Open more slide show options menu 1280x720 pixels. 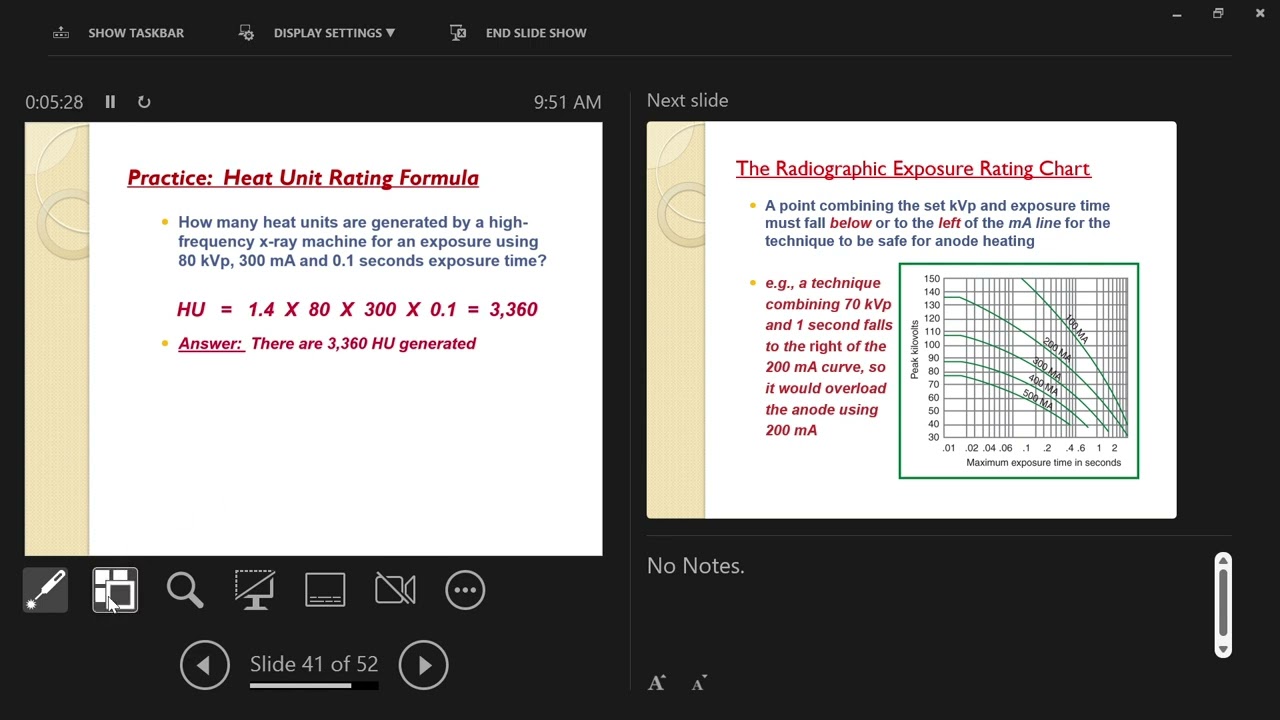coord(465,590)
